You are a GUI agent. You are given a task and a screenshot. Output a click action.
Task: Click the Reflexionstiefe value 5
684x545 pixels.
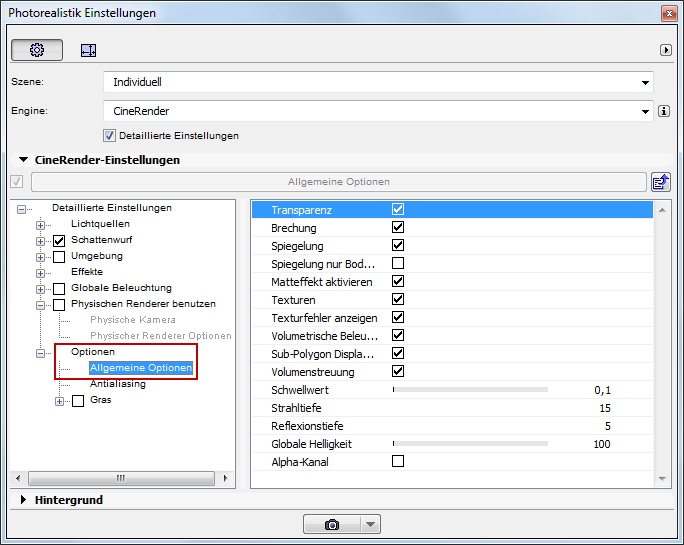coord(608,426)
